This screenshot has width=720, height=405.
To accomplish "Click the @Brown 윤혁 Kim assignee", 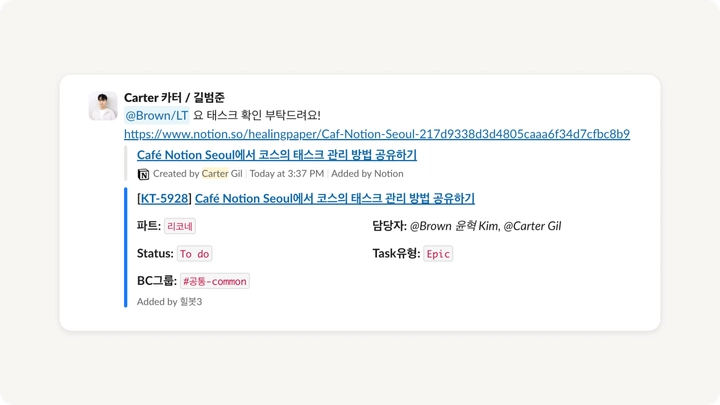I will tap(454, 226).
